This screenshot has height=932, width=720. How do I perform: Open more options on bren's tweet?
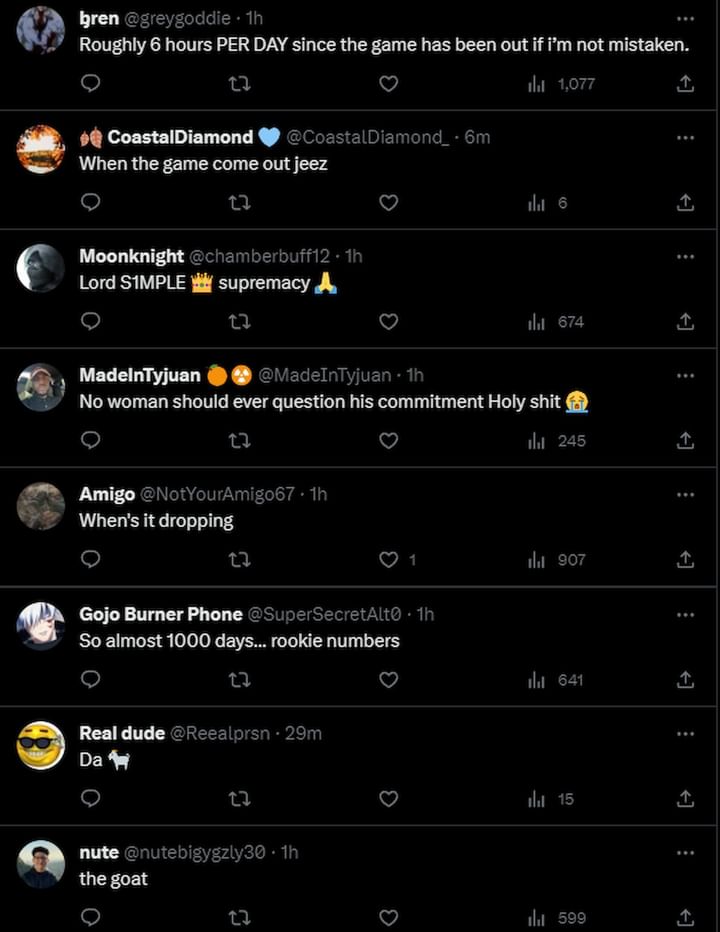(x=685, y=18)
